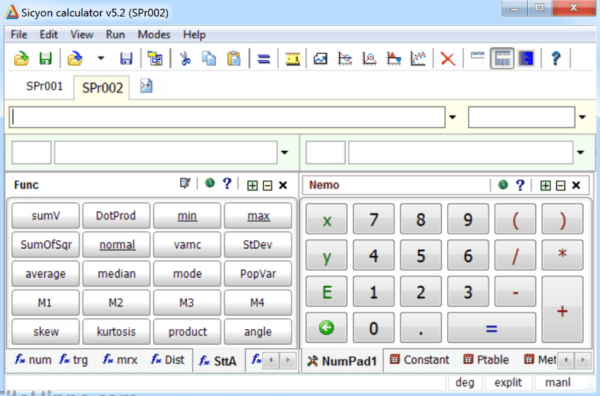The height and width of the screenshot is (396, 600).
Task: Click the green globe icon in Nemo panel
Action: click(x=503, y=185)
